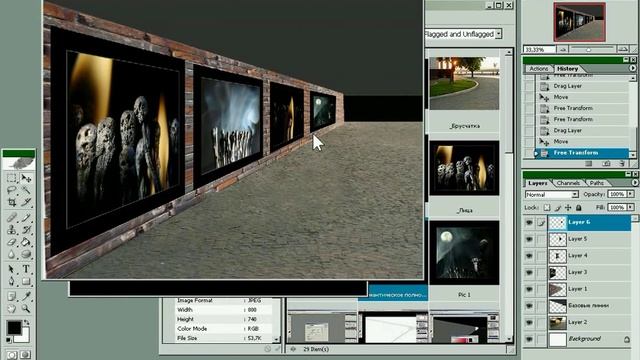Image resolution: width=640 pixels, height=360 pixels.
Task: Choose the Dodge tool
Action: coord(26,254)
